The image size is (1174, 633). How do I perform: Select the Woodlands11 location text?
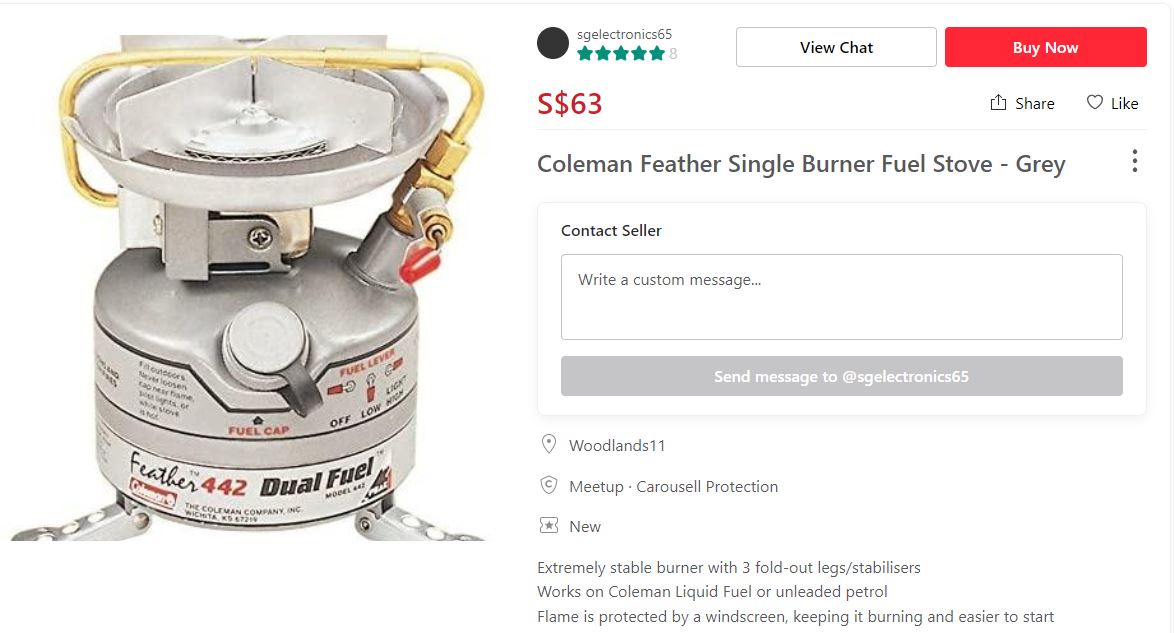tap(617, 445)
